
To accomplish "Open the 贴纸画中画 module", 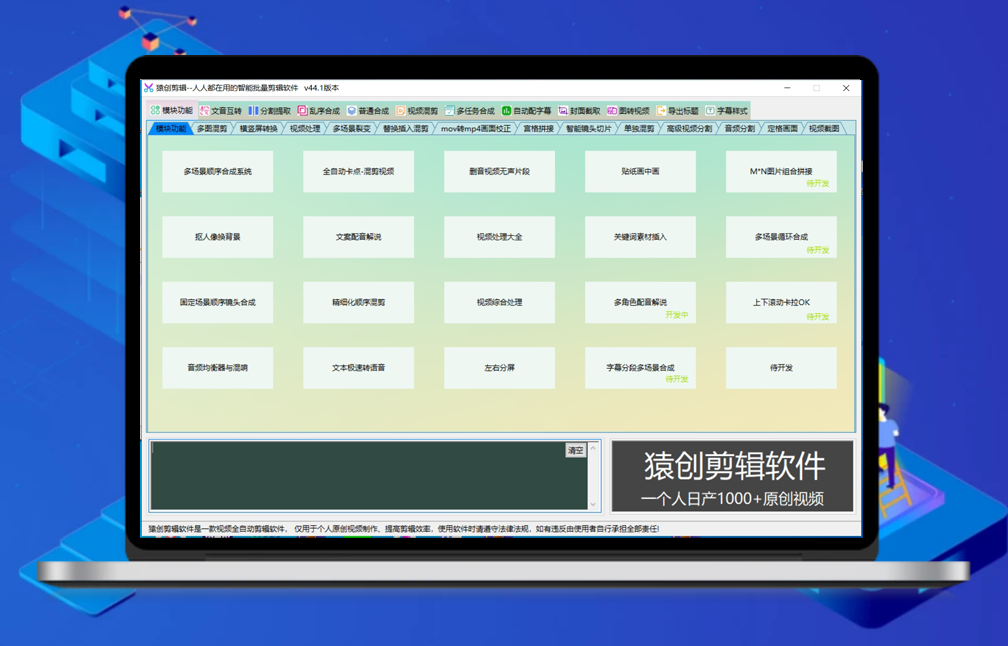I will click(x=640, y=172).
